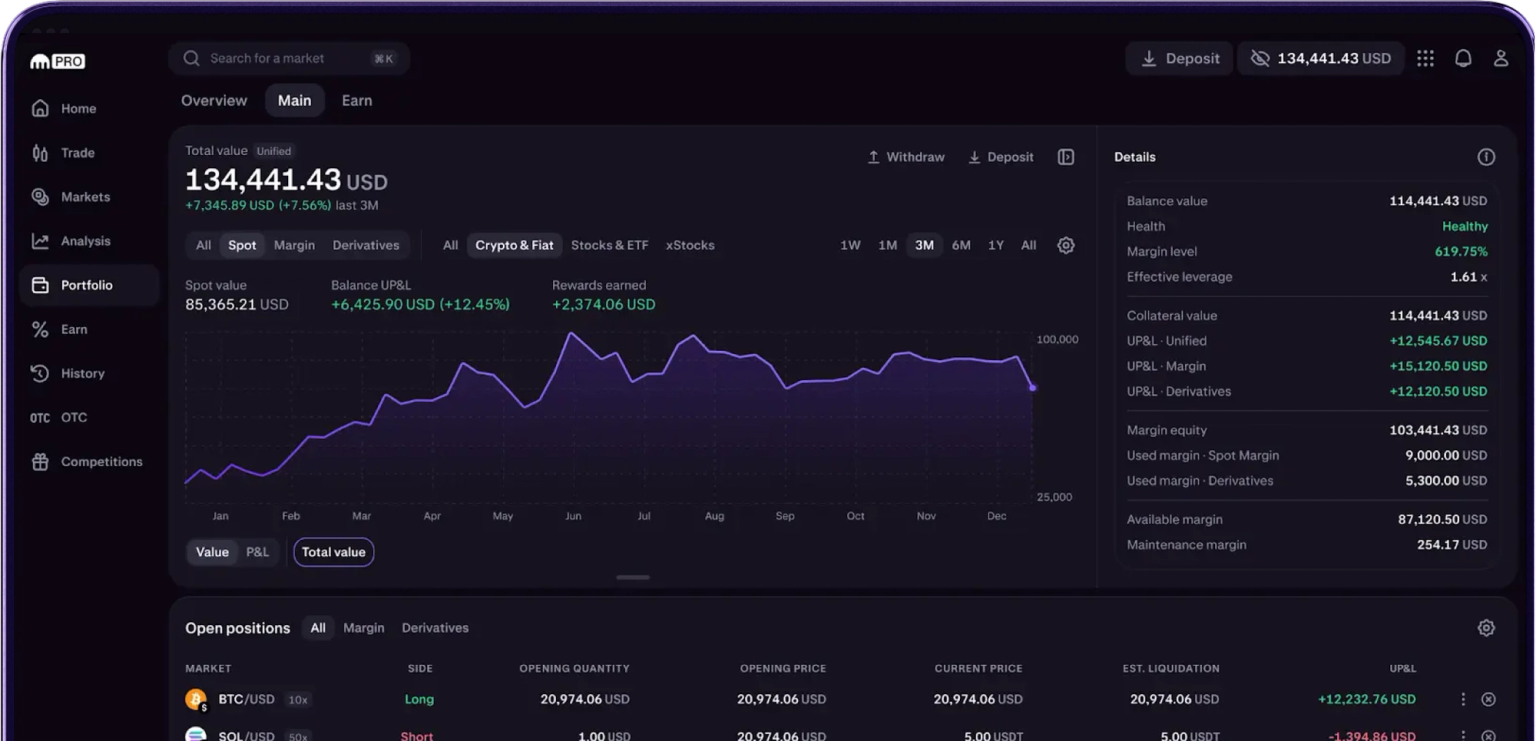Open Trade from the sidebar

coord(77,153)
